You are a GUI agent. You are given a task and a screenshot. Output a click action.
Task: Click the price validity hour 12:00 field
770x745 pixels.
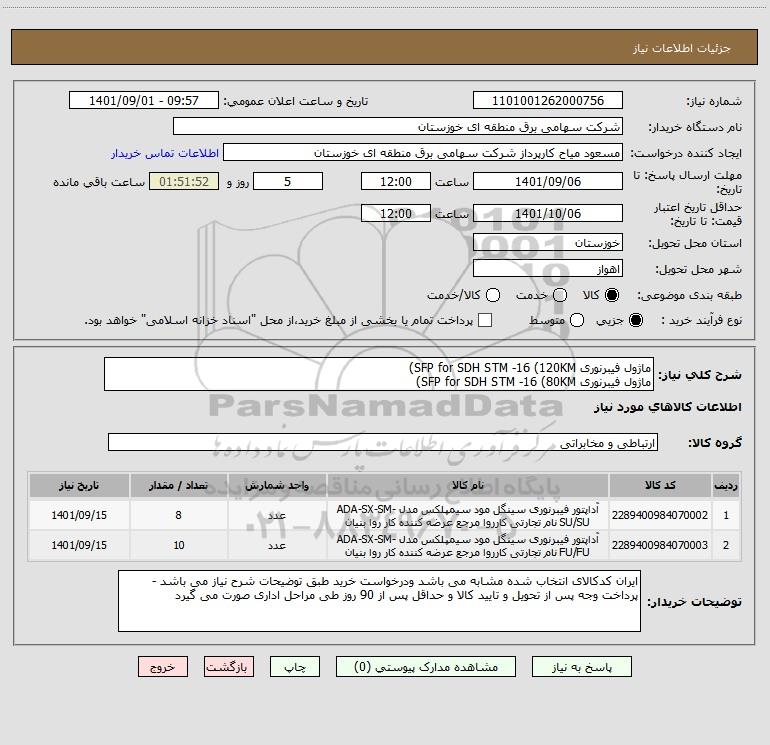[x=396, y=213]
